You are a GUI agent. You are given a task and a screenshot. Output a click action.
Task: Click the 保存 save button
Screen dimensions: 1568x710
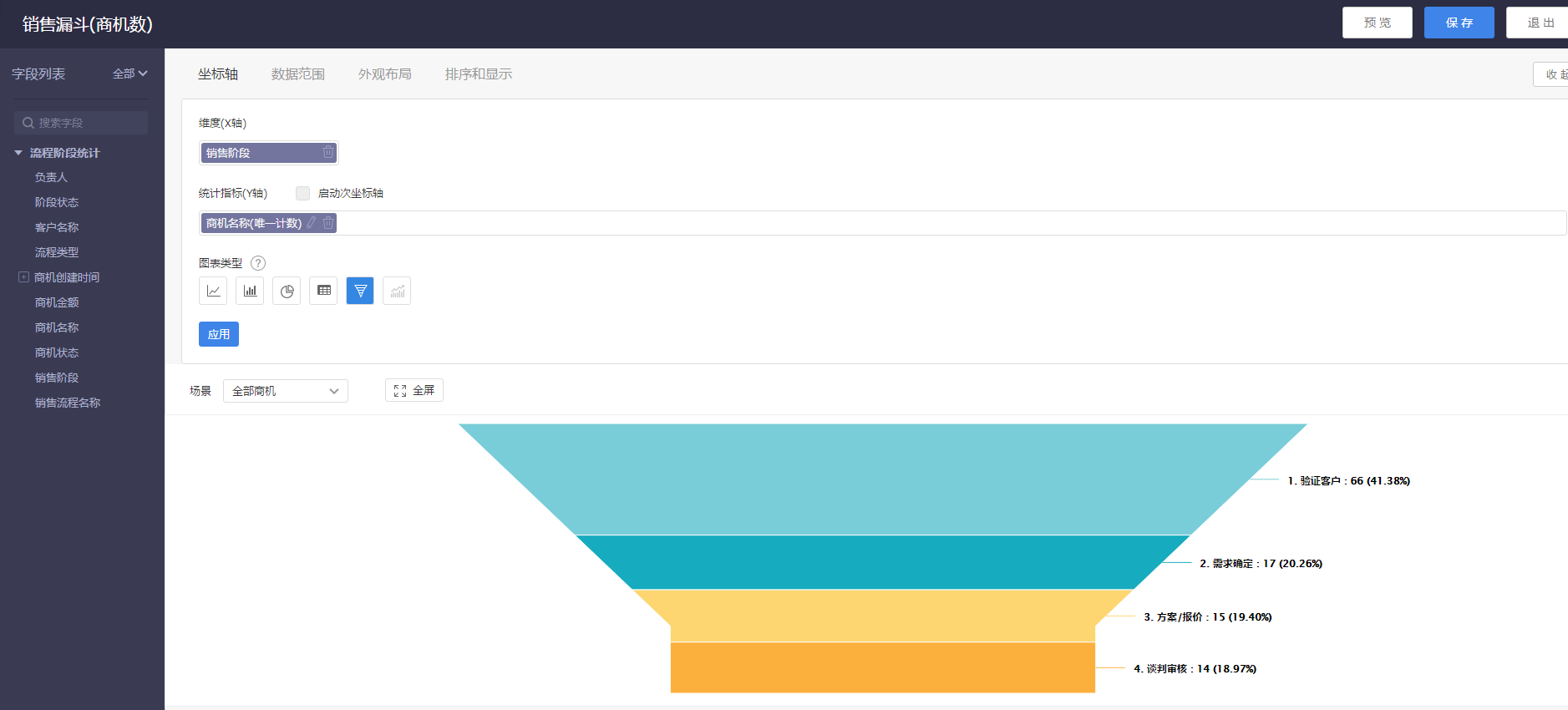coord(1459,23)
